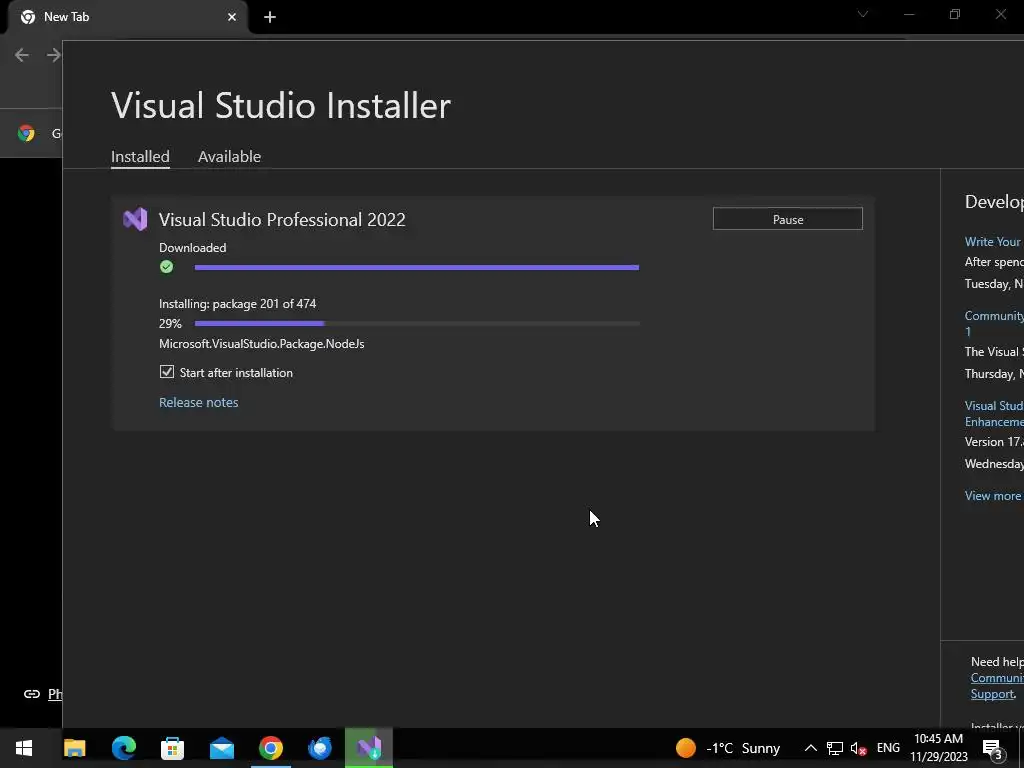Open a new Chrome tab with plus button
Image resolution: width=1024 pixels, height=768 pixels.
(x=270, y=17)
